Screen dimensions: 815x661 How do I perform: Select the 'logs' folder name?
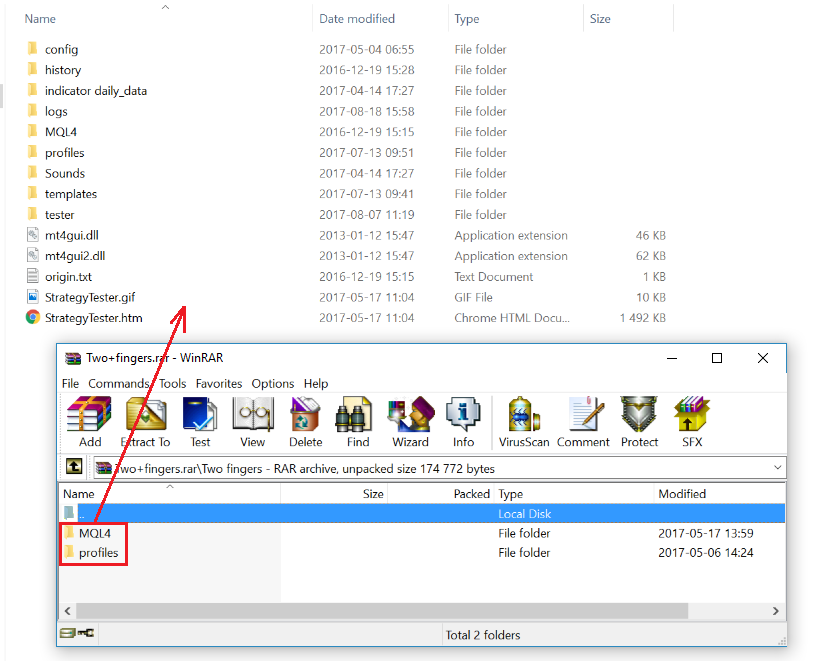[x=56, y=111]
